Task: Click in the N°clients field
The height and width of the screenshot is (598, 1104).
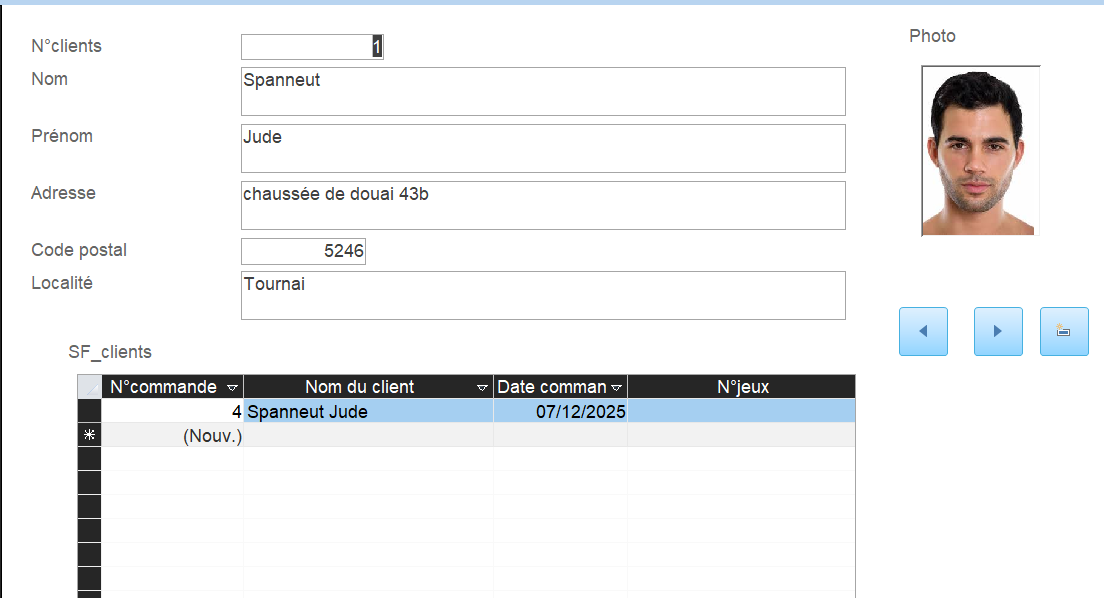Action: (x=312, y=47)
